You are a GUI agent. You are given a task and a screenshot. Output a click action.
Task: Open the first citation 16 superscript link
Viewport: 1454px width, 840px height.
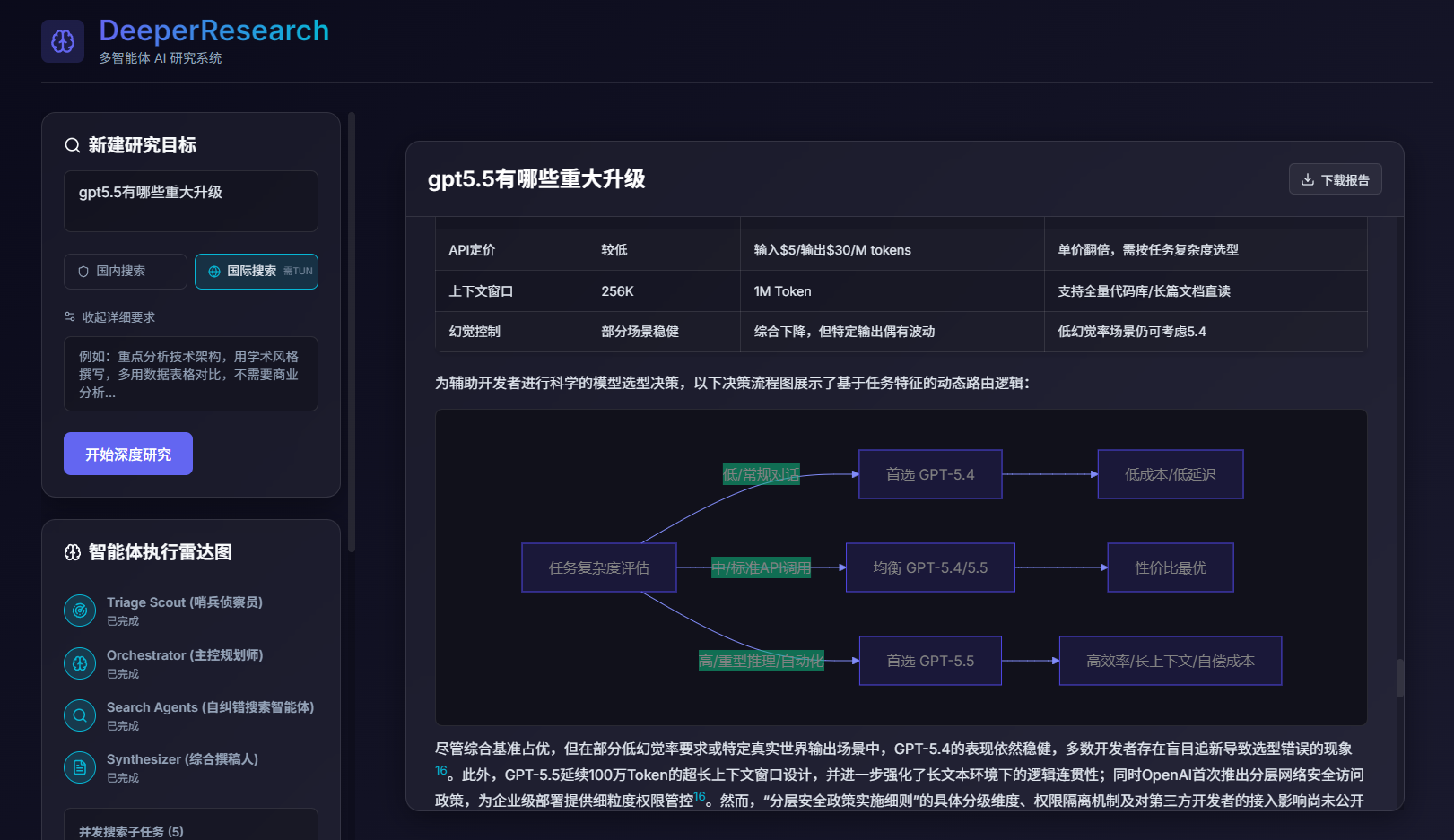[441, 770]
